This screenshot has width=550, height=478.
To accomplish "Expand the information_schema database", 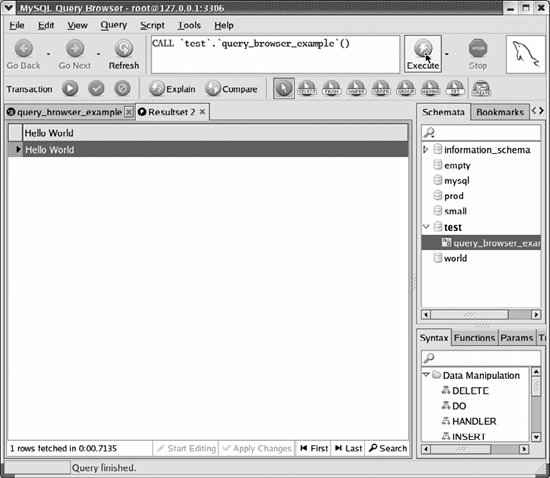I will click(x=425, y=149).
